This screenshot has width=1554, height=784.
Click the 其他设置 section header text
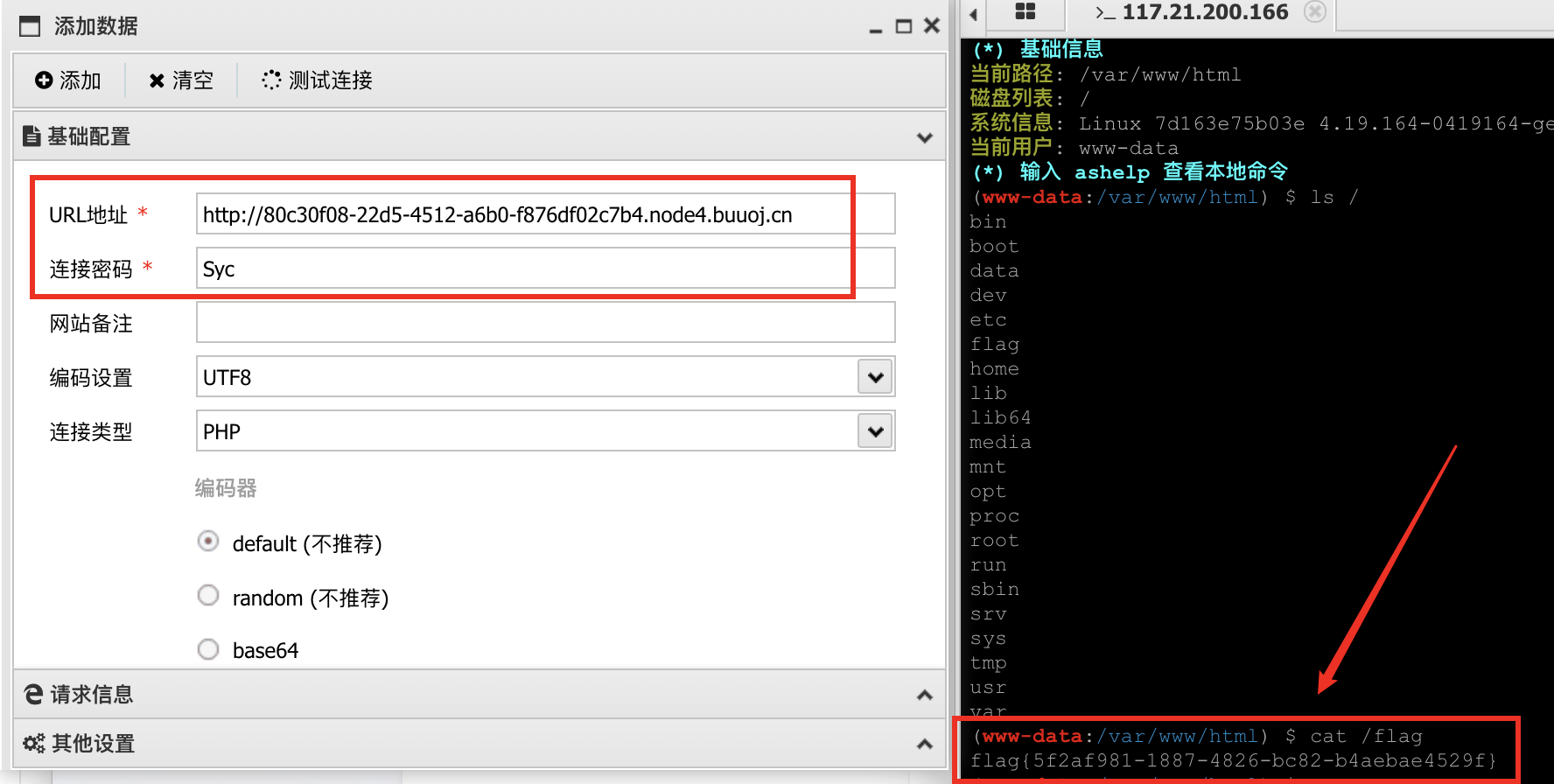pyautogui.click(x=94, y=744)
